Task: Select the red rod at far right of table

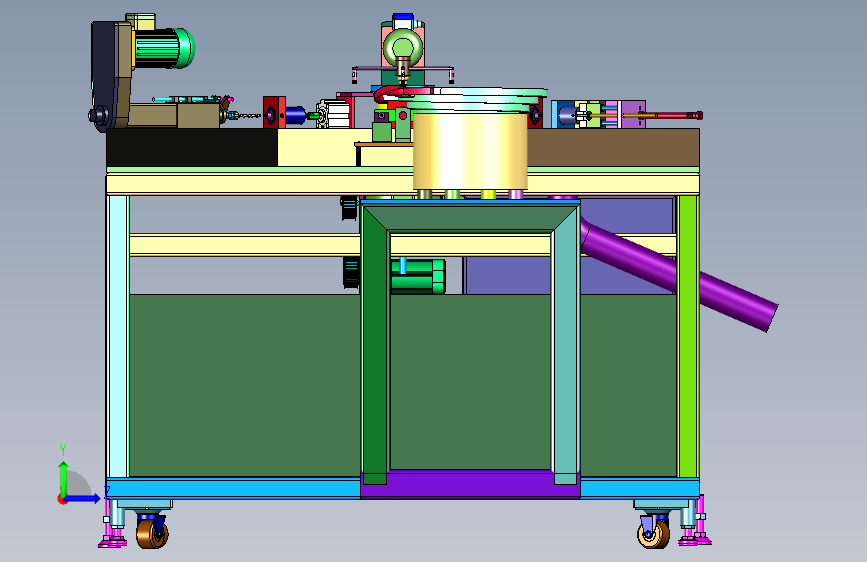Action: [x=679, y=116]
